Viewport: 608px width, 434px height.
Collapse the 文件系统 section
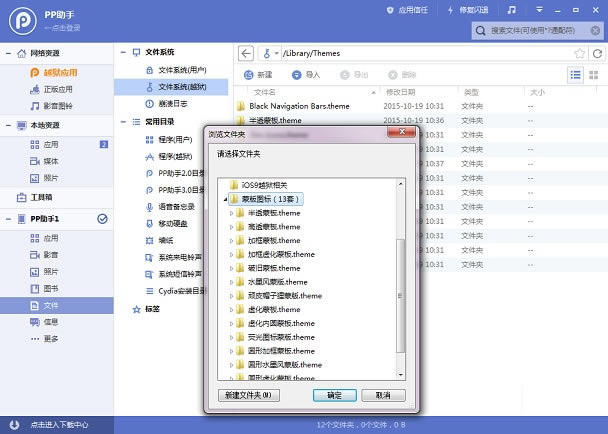(x=123, y=52)
